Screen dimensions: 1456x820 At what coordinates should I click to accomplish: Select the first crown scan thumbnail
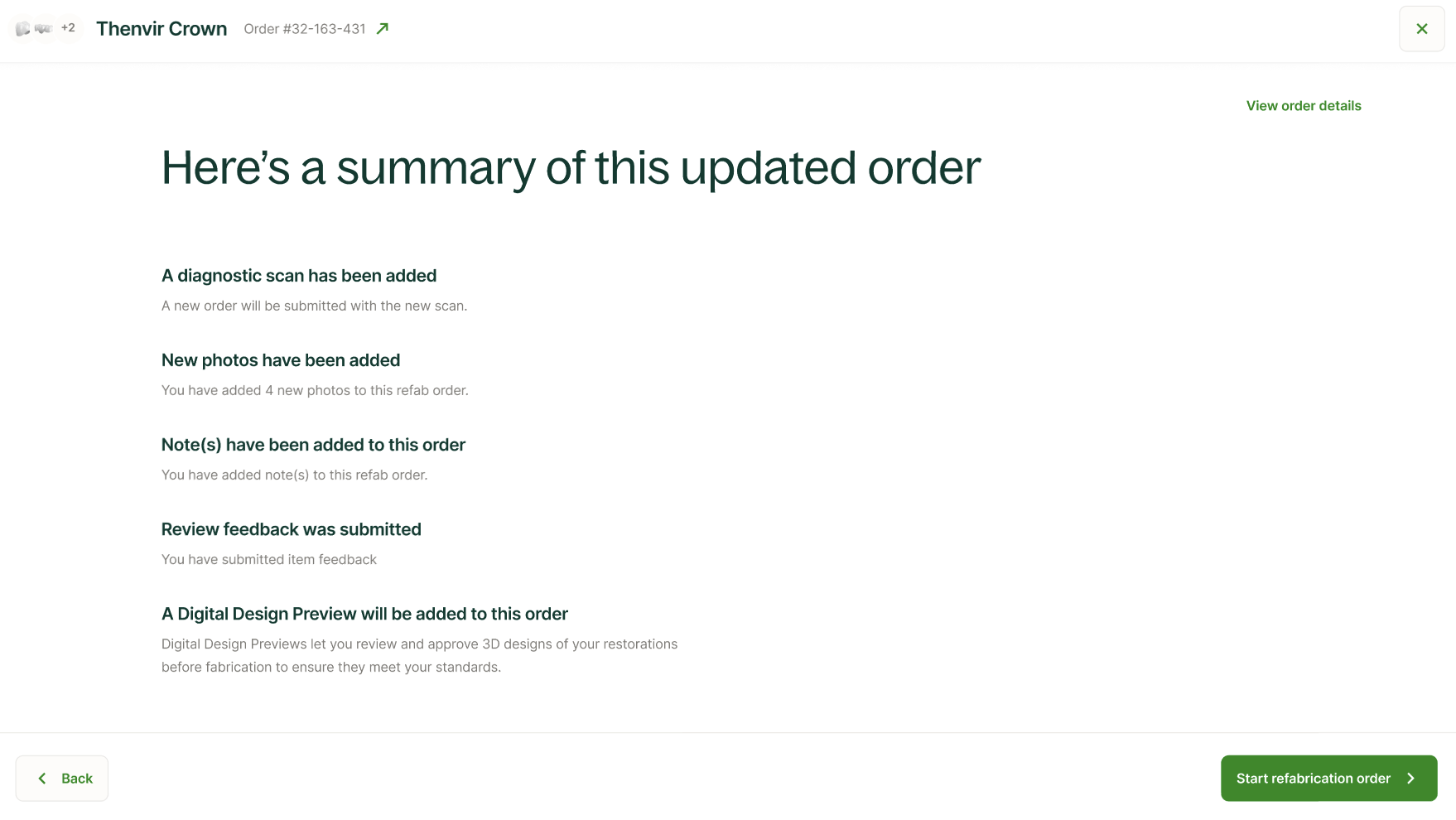pyautogui.click(x=22, y=27)
